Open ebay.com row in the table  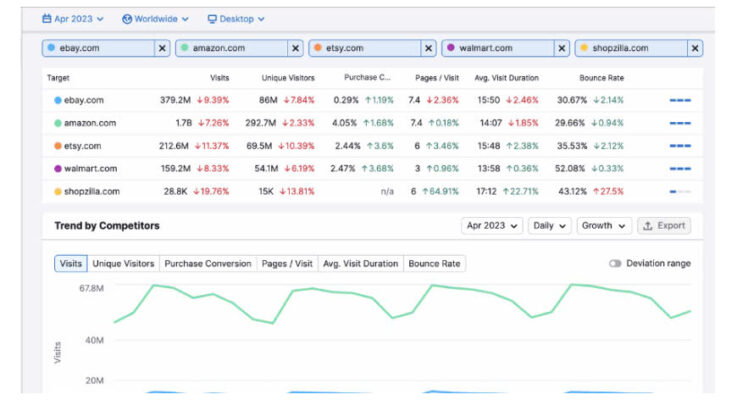click(x=372, y=100)
